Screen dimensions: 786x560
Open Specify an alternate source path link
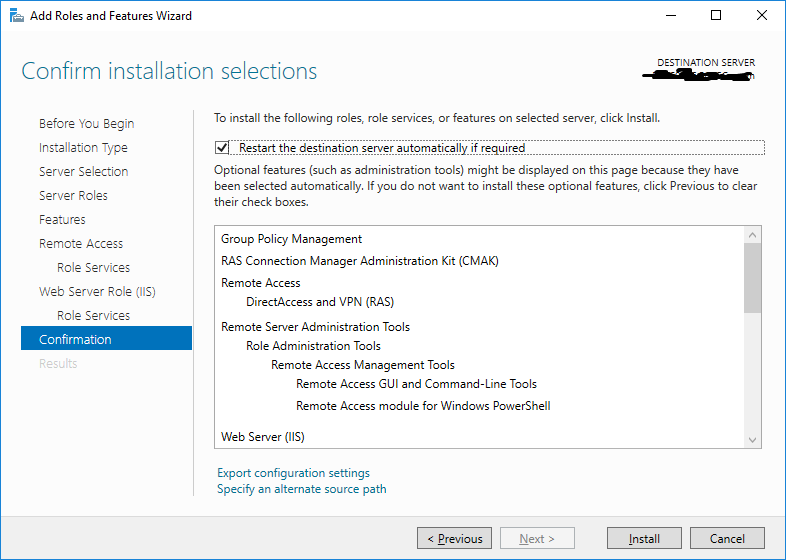pos(301,489)
